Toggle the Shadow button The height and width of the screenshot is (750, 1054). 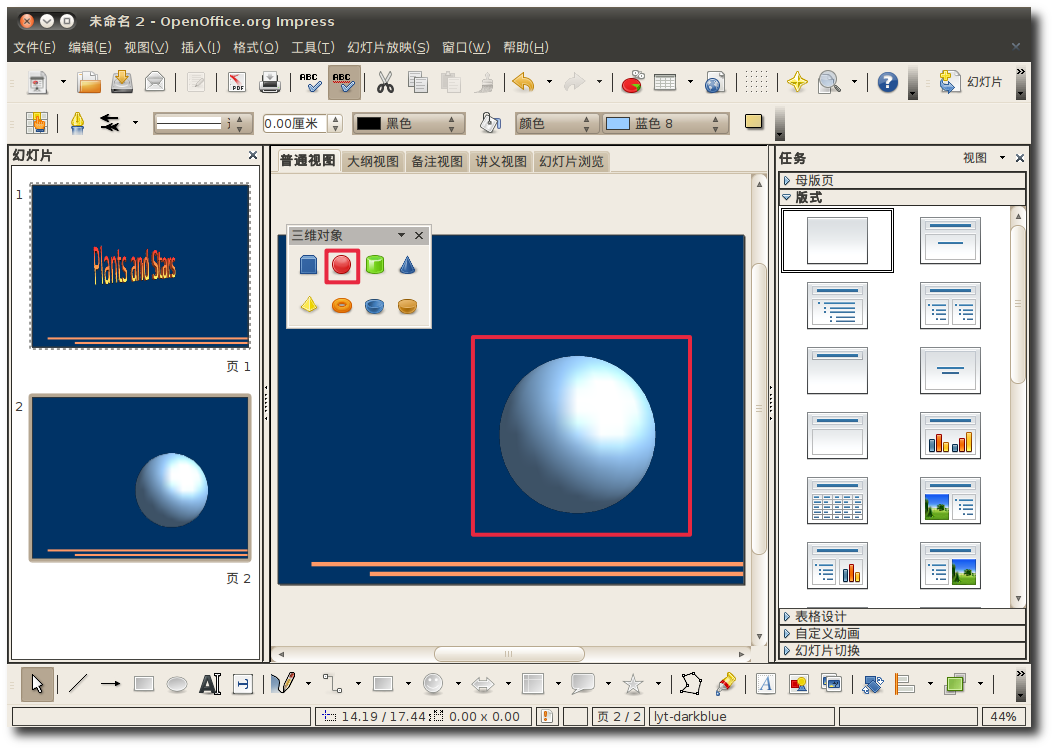(754, 122)
